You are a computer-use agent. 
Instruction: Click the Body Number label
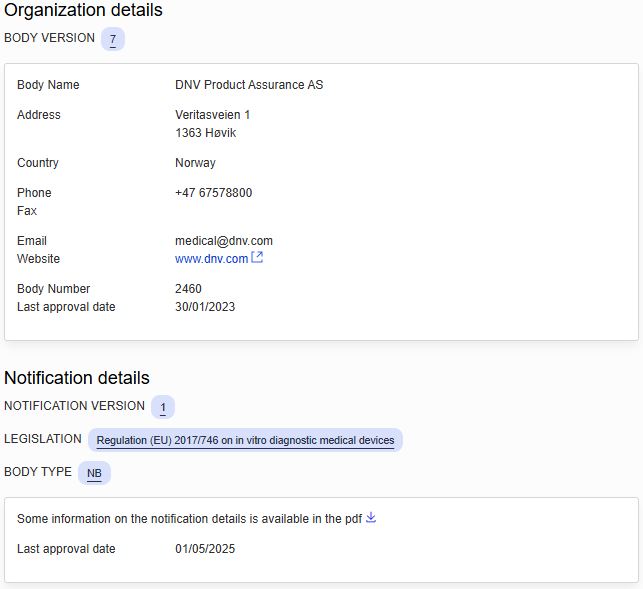(53, 289)
